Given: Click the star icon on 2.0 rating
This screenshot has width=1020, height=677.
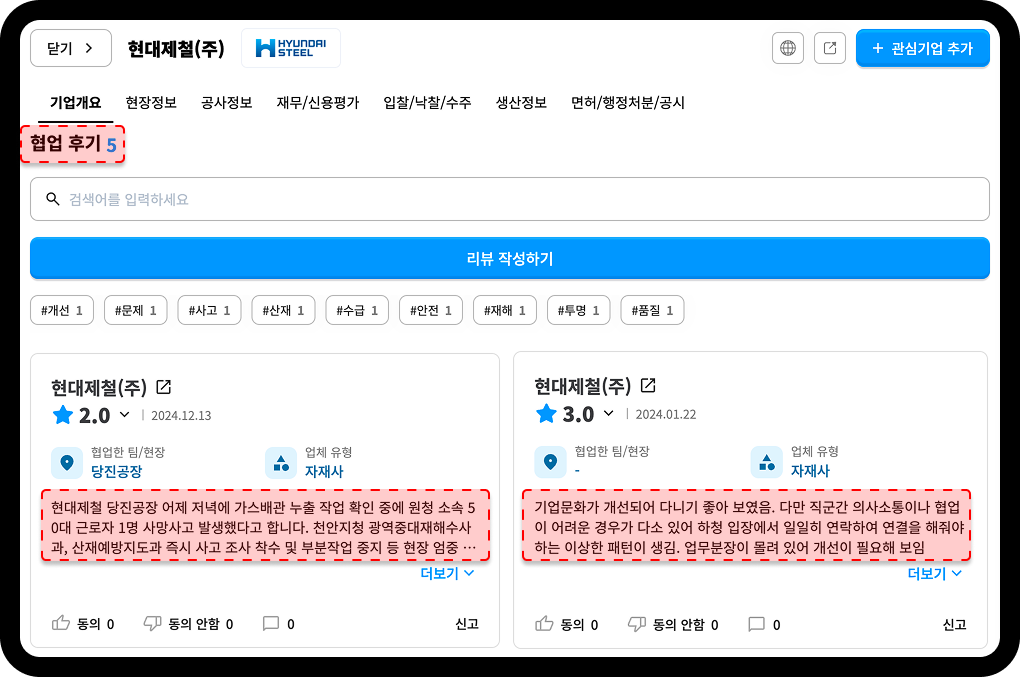Looking at the screenshot, I should click(63, 415).
